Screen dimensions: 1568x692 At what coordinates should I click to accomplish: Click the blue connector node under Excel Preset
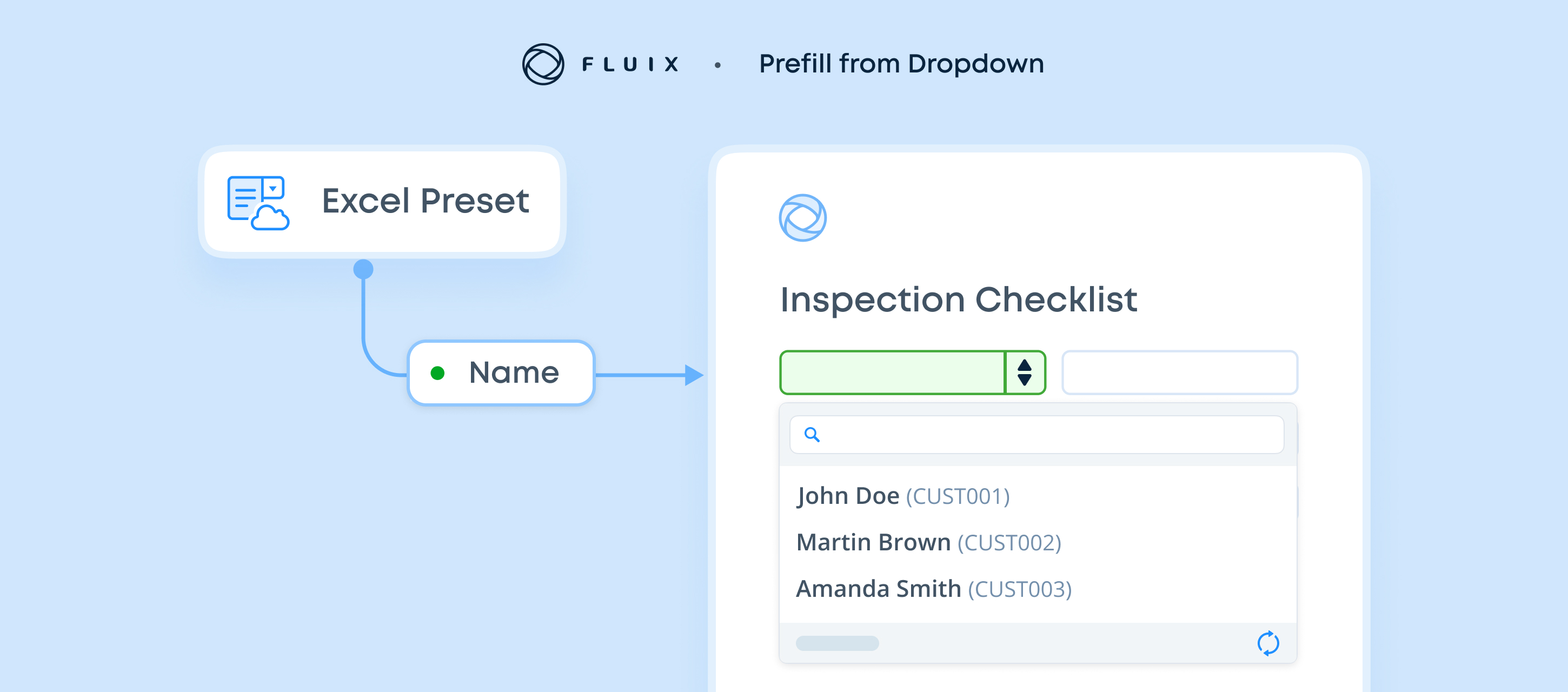(363, 269)
